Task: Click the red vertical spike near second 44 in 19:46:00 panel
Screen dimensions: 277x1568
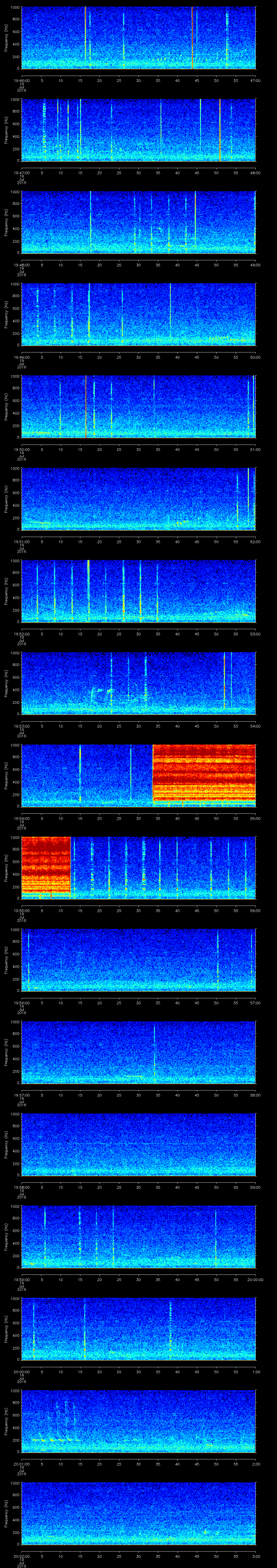Action: click(x=192, y=38)
